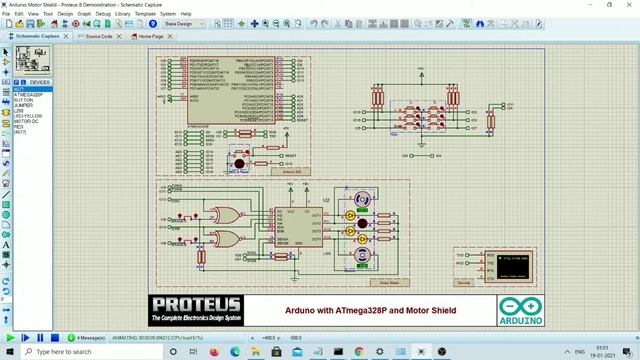This screenshot has height=360, width=640.
Task: Click the rotate anticlockwise icon
Action: [x=6, y=291]
